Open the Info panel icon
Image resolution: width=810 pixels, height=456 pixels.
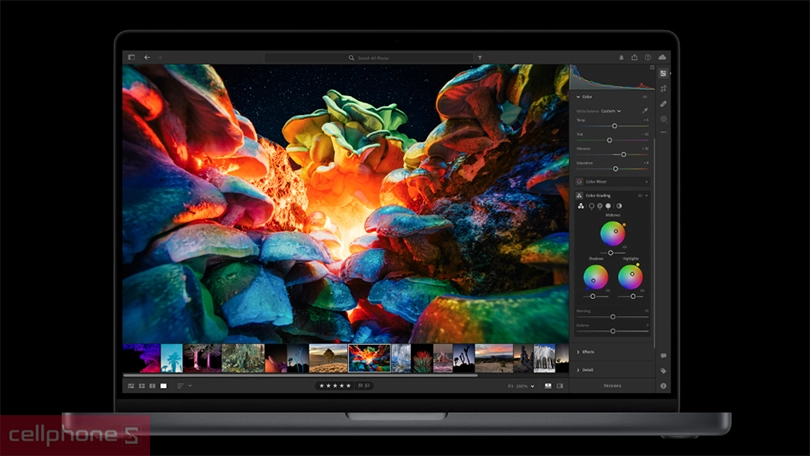pos(663,386)
